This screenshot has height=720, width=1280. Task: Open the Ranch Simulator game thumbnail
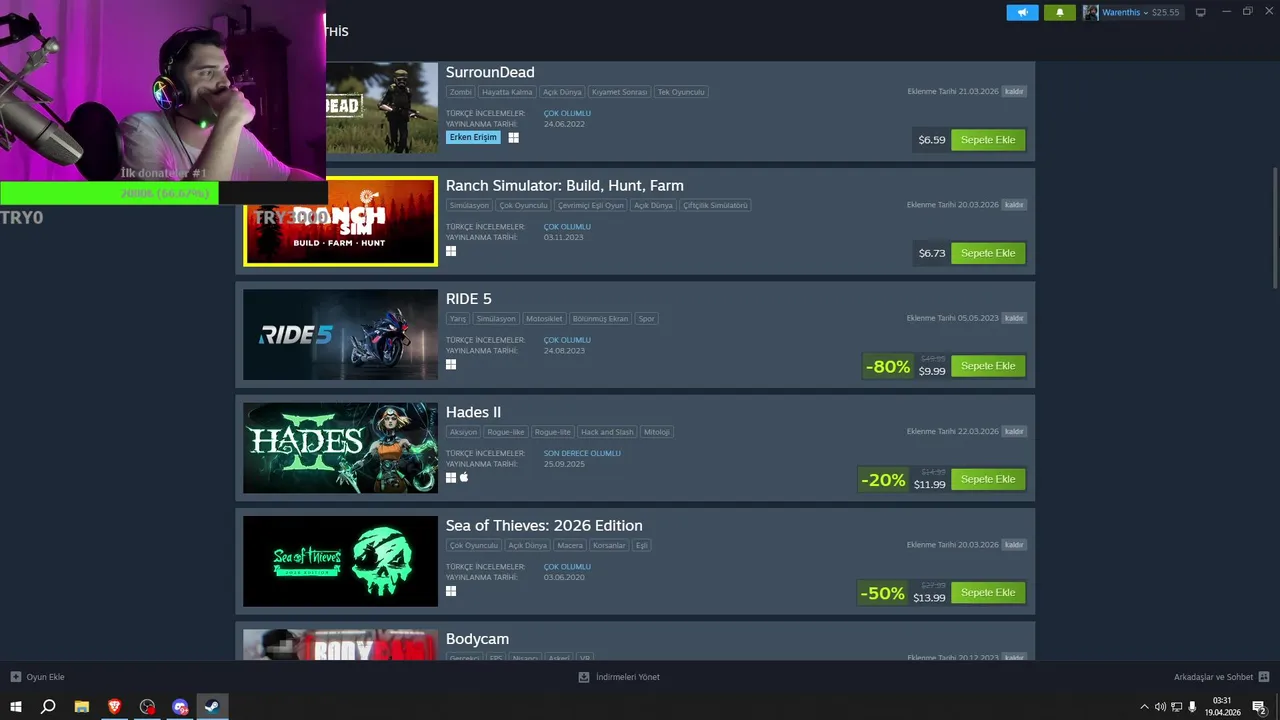pyautogui.click(x=341, y=221)
